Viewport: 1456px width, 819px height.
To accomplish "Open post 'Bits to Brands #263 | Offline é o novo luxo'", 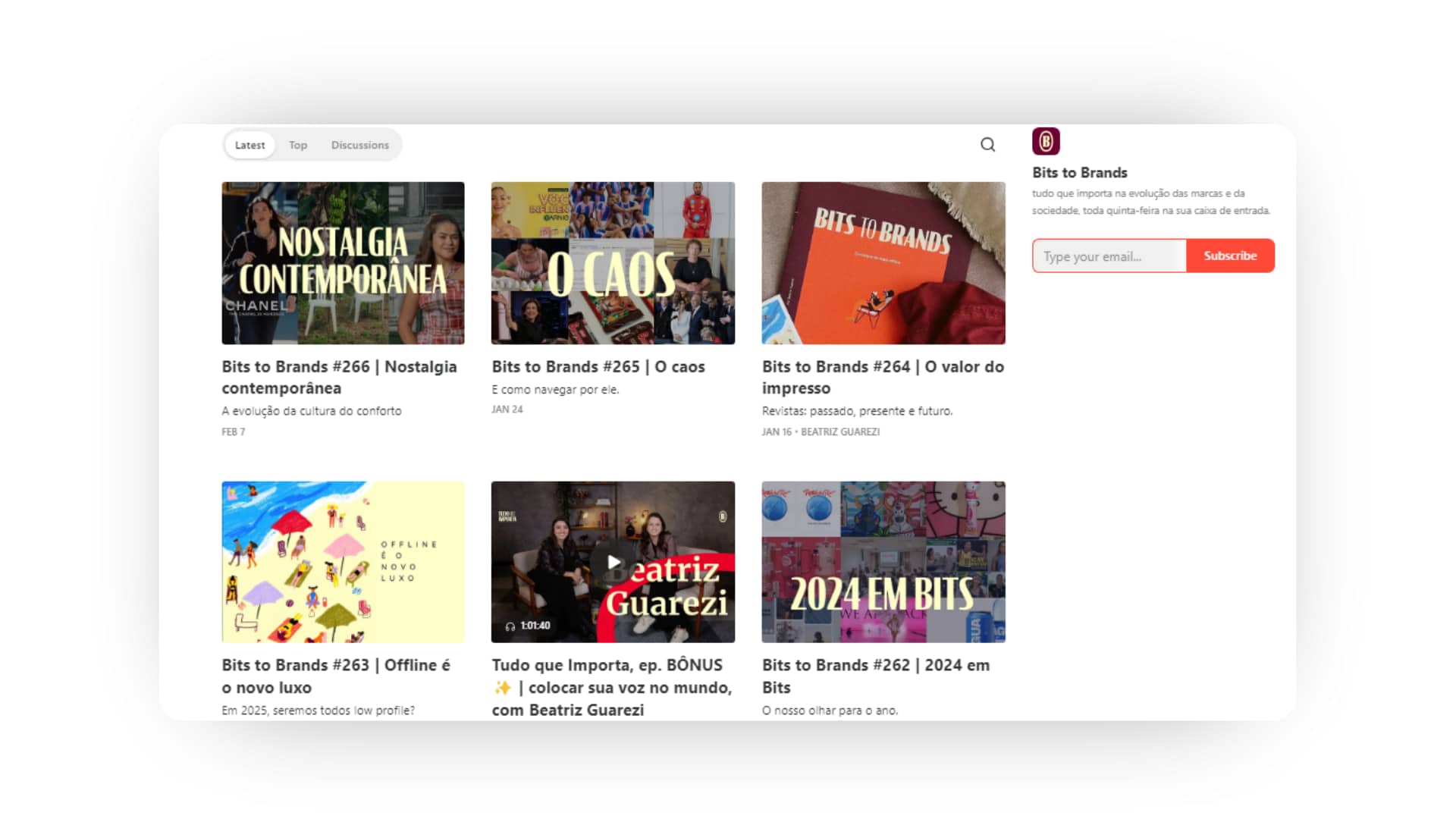I will click(334, 676).
